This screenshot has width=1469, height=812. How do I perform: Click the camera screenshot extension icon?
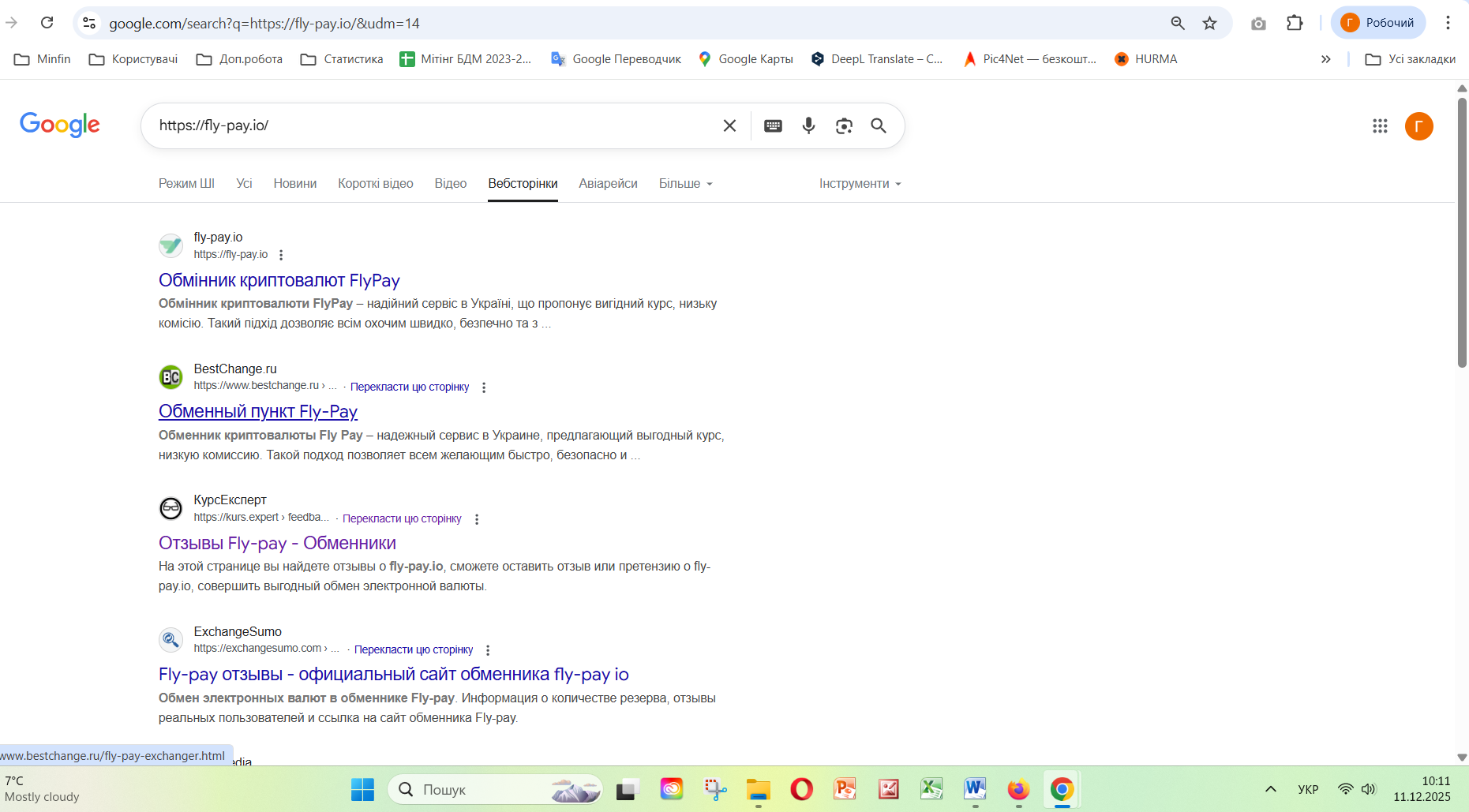tap(1258, 23)
